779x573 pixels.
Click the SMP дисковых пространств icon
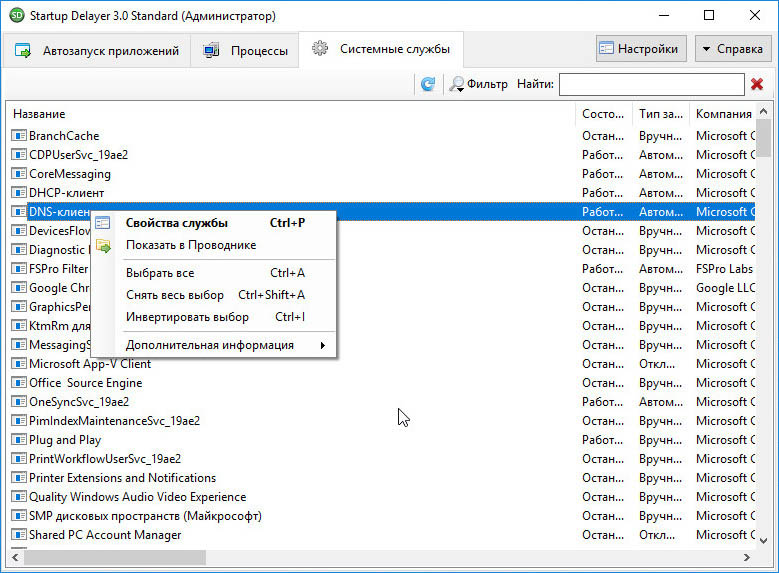coord(18,516)
